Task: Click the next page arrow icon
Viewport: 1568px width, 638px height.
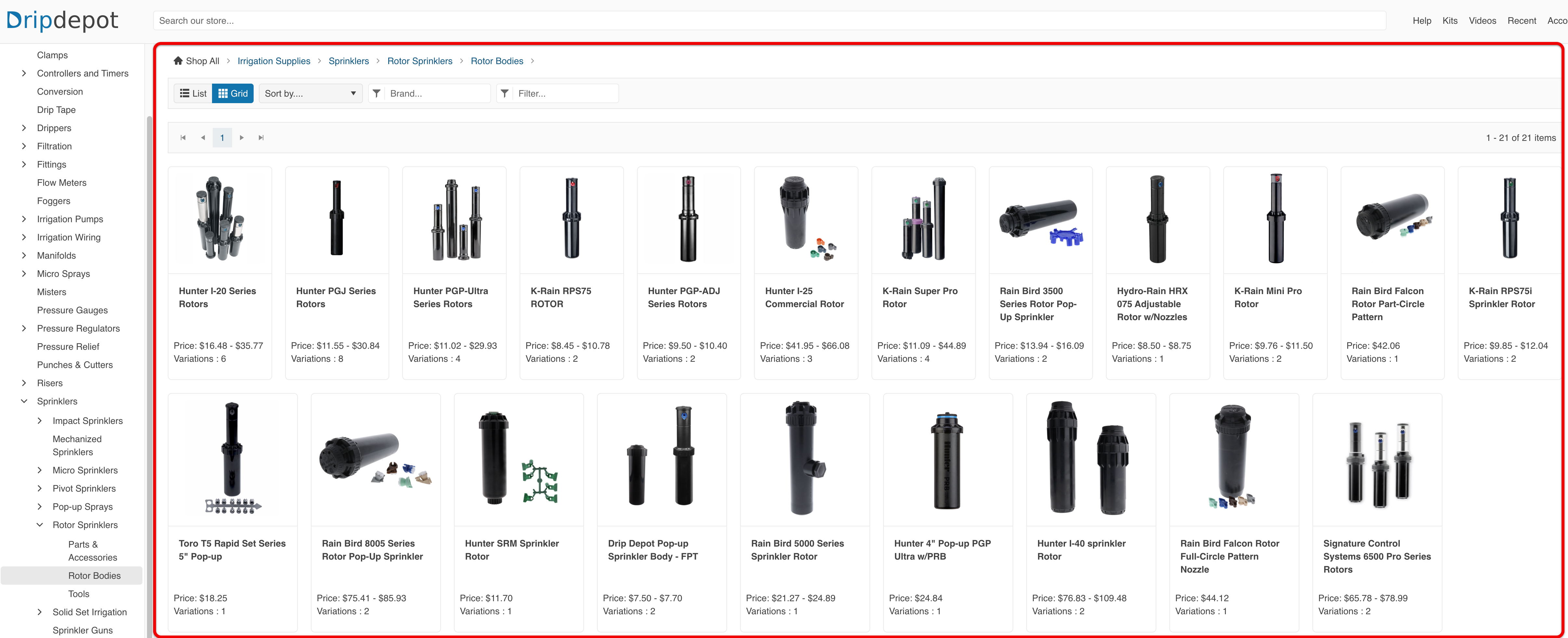Action: click(x=242, y=138)
